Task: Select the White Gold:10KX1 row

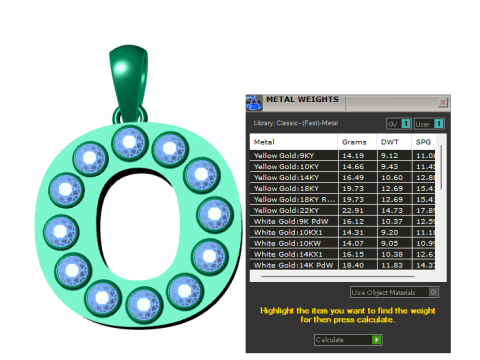Action: [342, 233]
